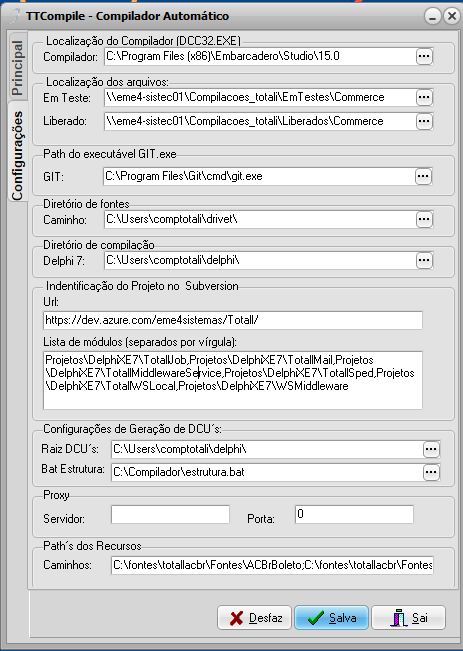This screenshot has height=651, width=463.
Task: Browse for Diretório de fontes Caminho
Action: coord(424,219)
